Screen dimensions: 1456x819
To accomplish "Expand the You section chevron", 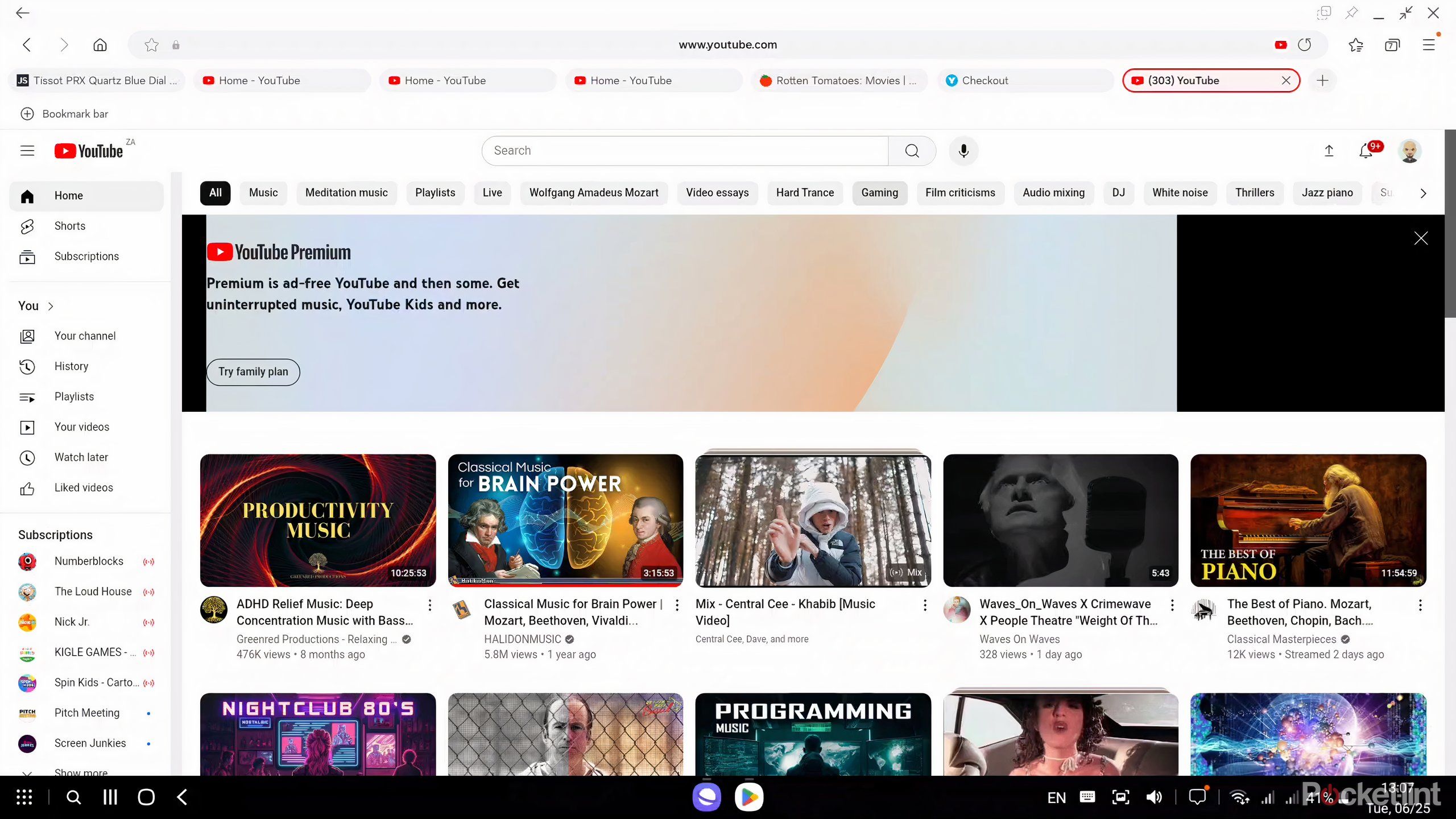I will [x=51, y=306].
